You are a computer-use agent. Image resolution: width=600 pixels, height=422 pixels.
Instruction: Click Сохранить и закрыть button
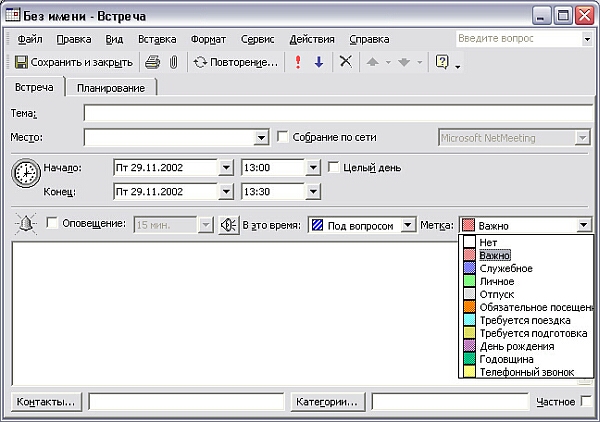(73, 62)
